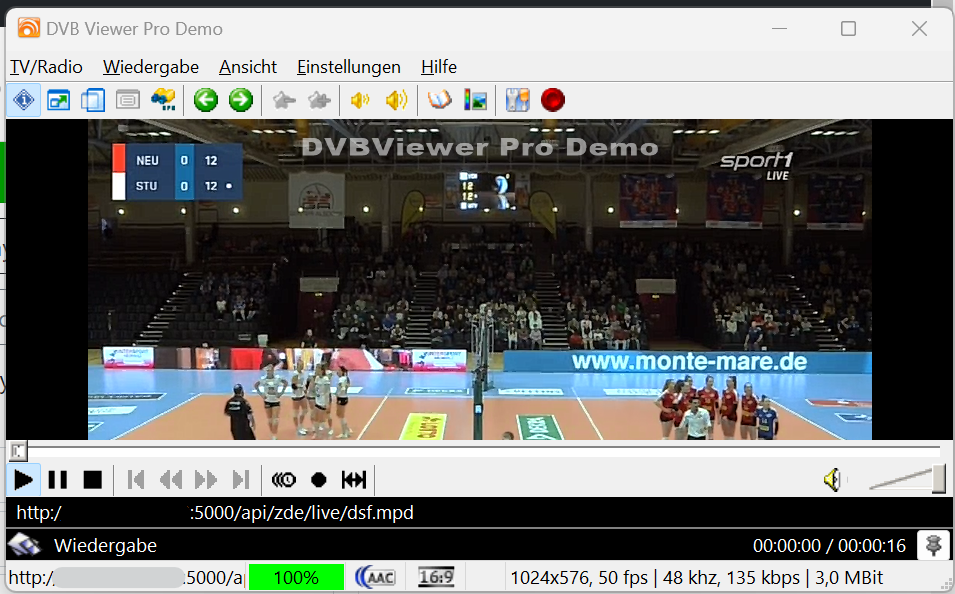The height and width of the screenshot is (594, 955).
Task: Click the video display area
Action: pyautogui.click(x=480, y=280)
